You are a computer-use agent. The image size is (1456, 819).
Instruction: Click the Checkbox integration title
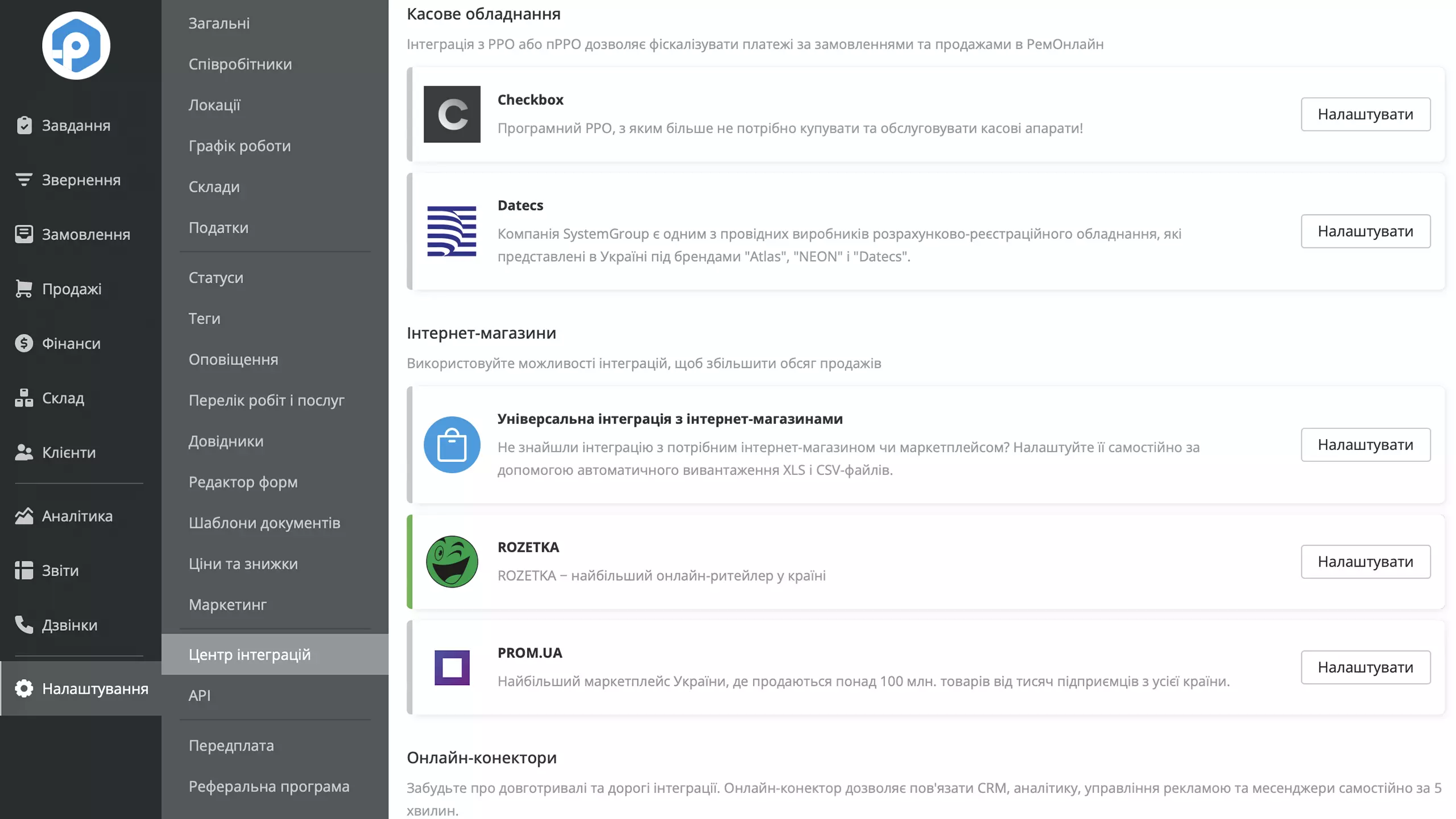click(x=531, y=100)
